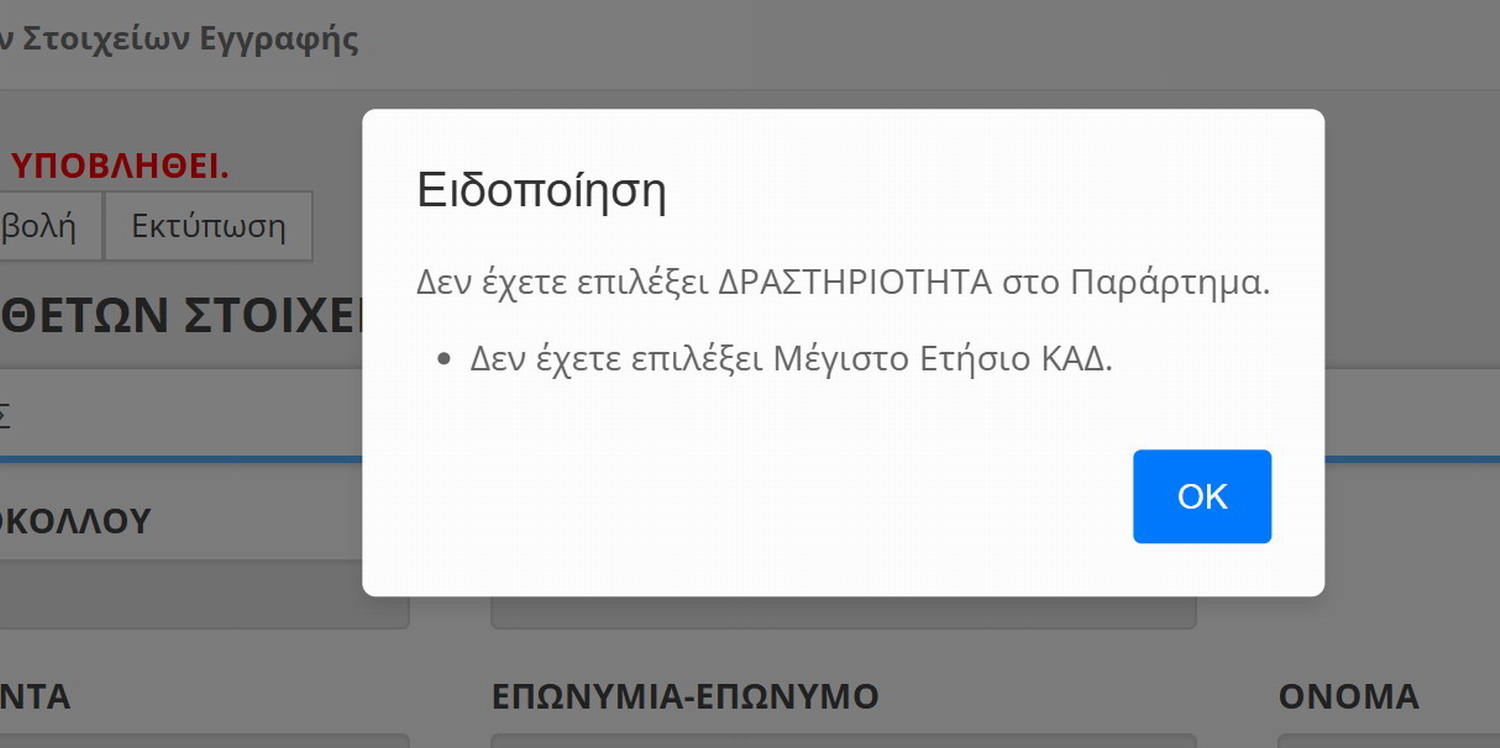Click the input field below ΕΠΩΝΥΜΙΑ-ΕΠΩΝΥΜΟ

tap(842, 741)
